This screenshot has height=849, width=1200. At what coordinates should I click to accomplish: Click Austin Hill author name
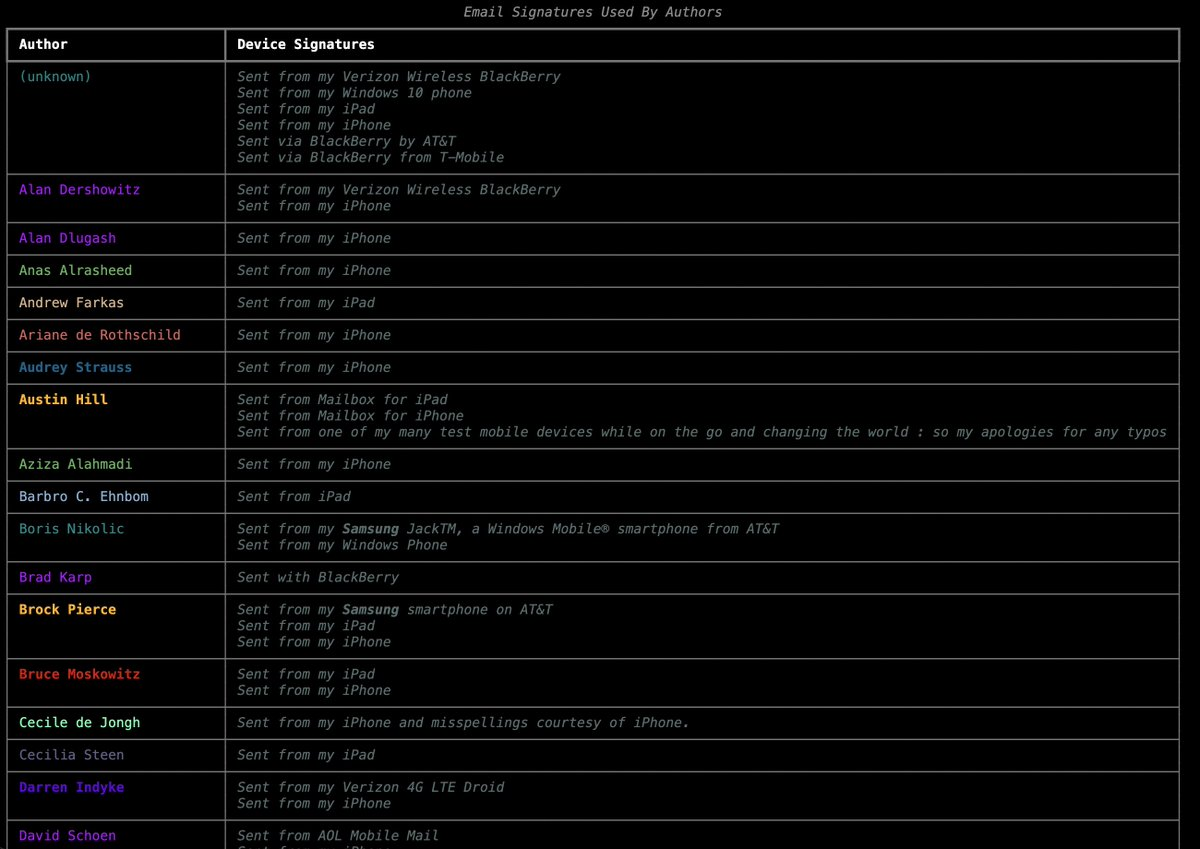[63, 399]
